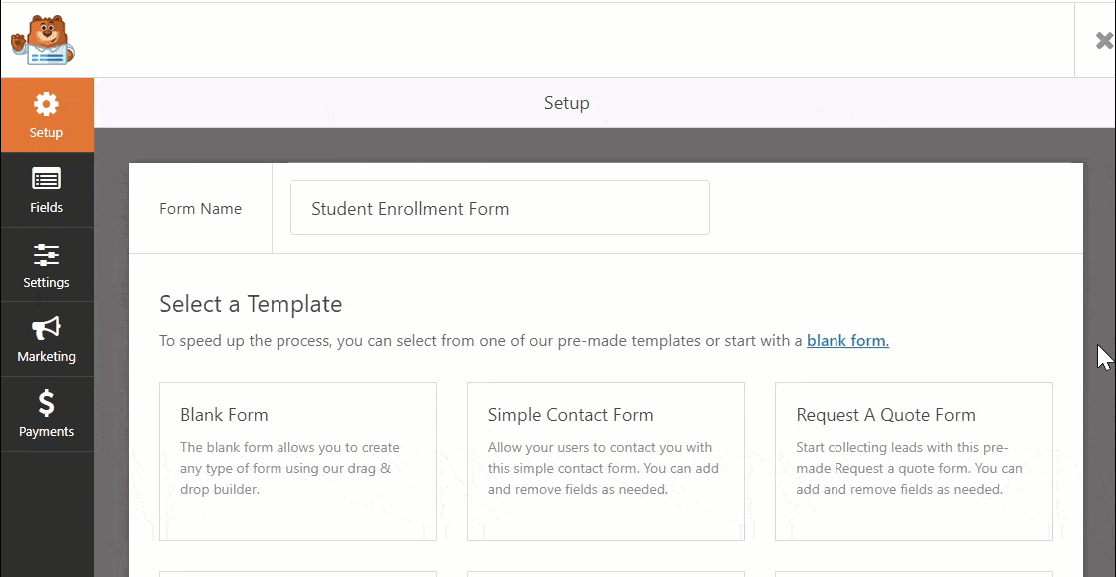Open Payments via the dollar sign icon
The width and height of the screenshot is (1116, 577).
[x=46, y=403]
